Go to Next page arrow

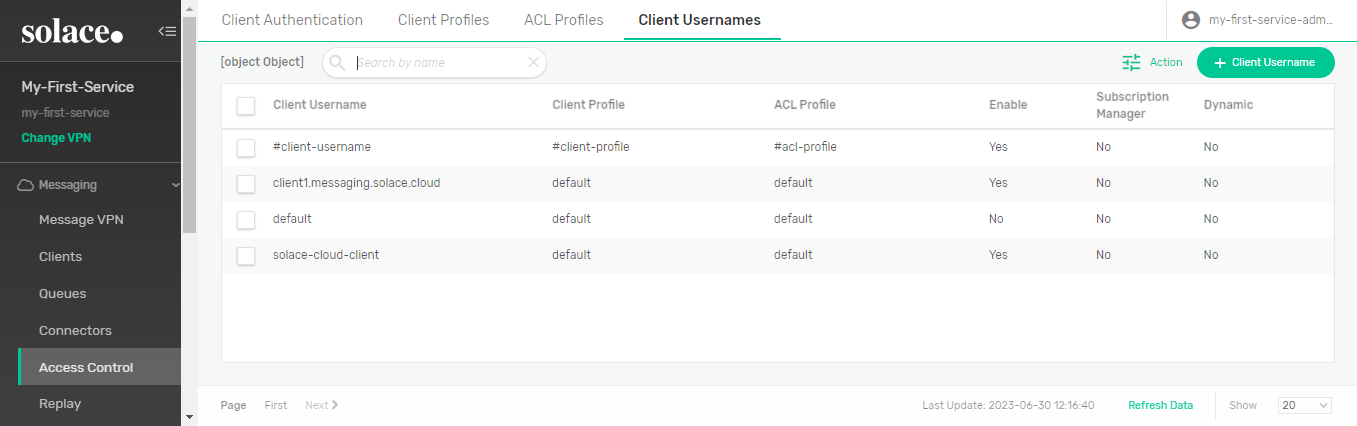[334, 405]
